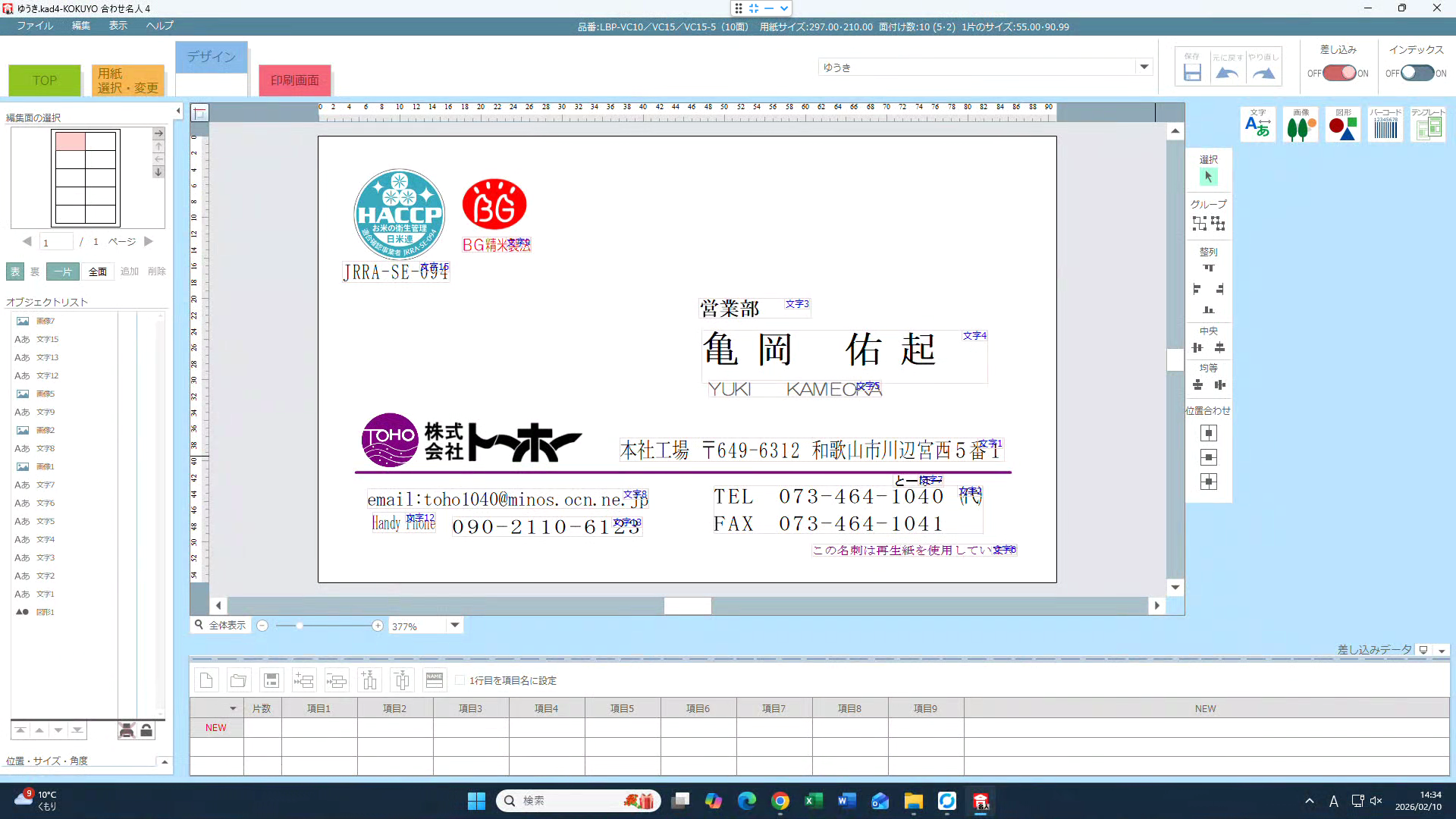Click the zoom slider handle
The width and height of the screenshot is (1456, 819).
[x=300, y=626]
